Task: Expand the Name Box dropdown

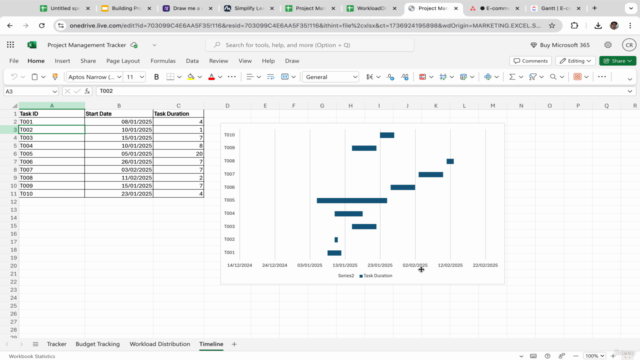Action: [x=54, y=91]
